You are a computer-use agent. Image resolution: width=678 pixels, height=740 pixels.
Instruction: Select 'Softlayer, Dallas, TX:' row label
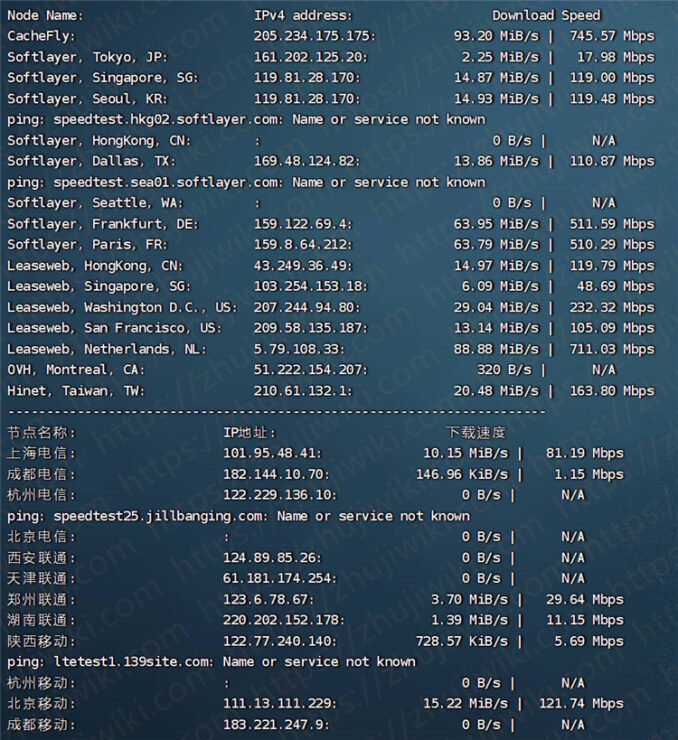pyautogui.click(x=92, y=161)
